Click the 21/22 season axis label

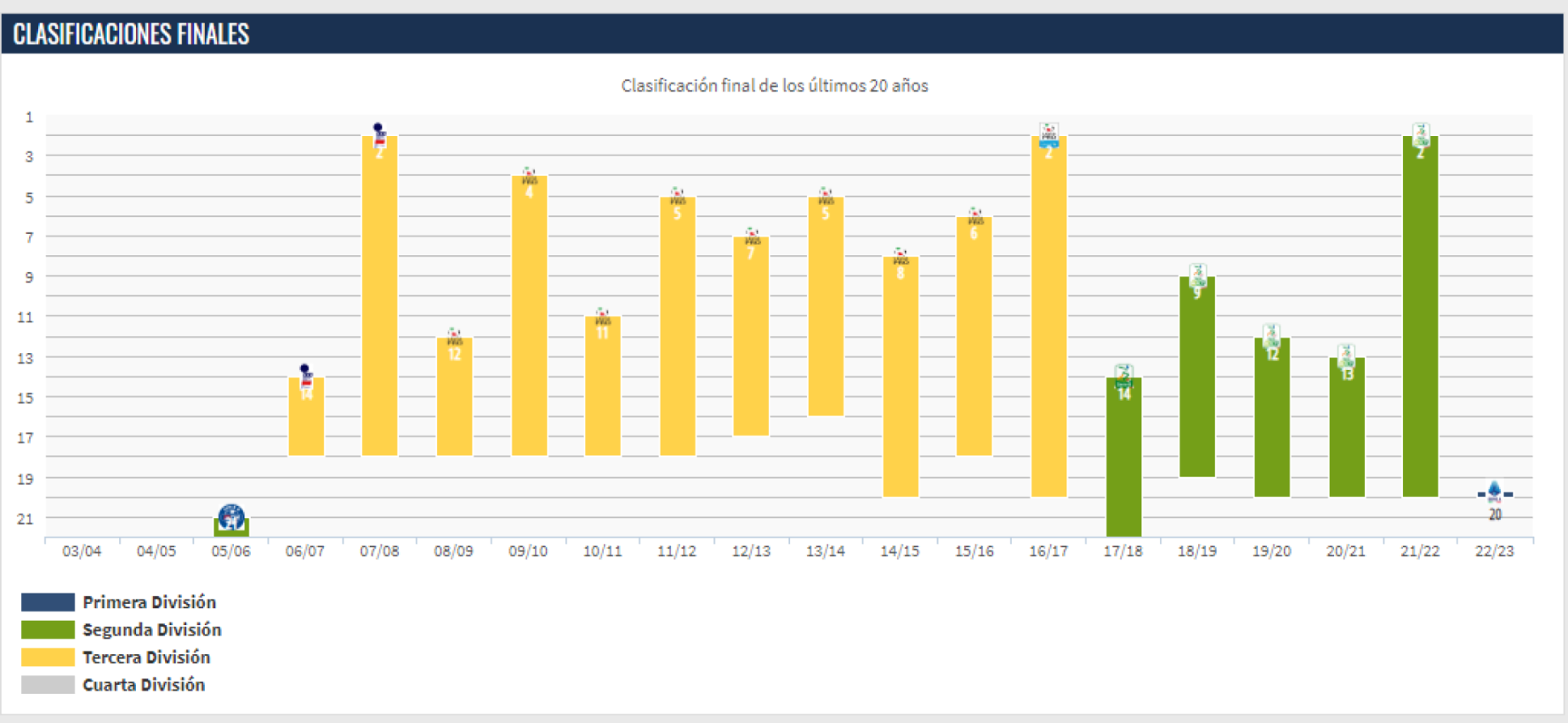(x=1420, y=551)
